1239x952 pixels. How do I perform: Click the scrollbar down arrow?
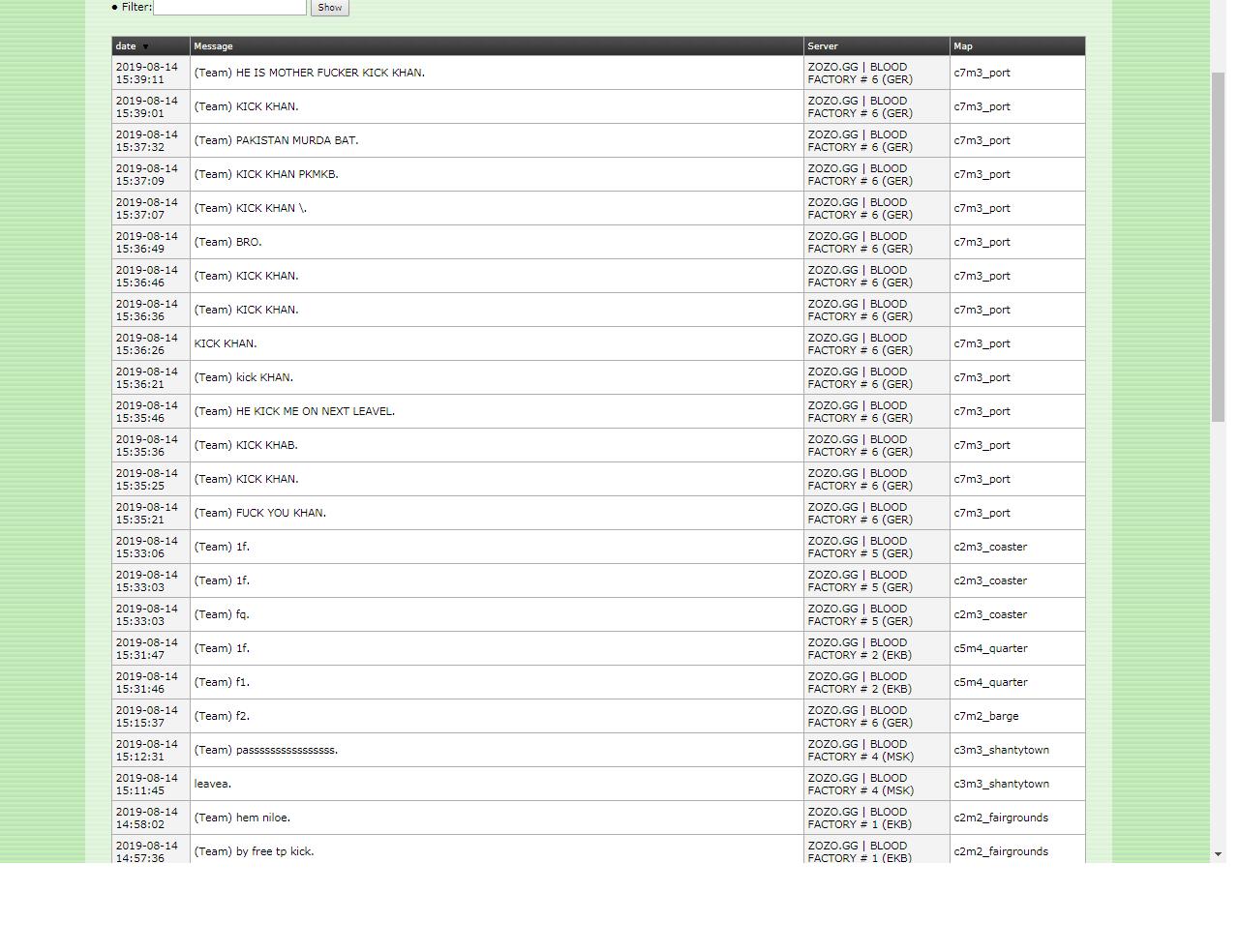1218,854
